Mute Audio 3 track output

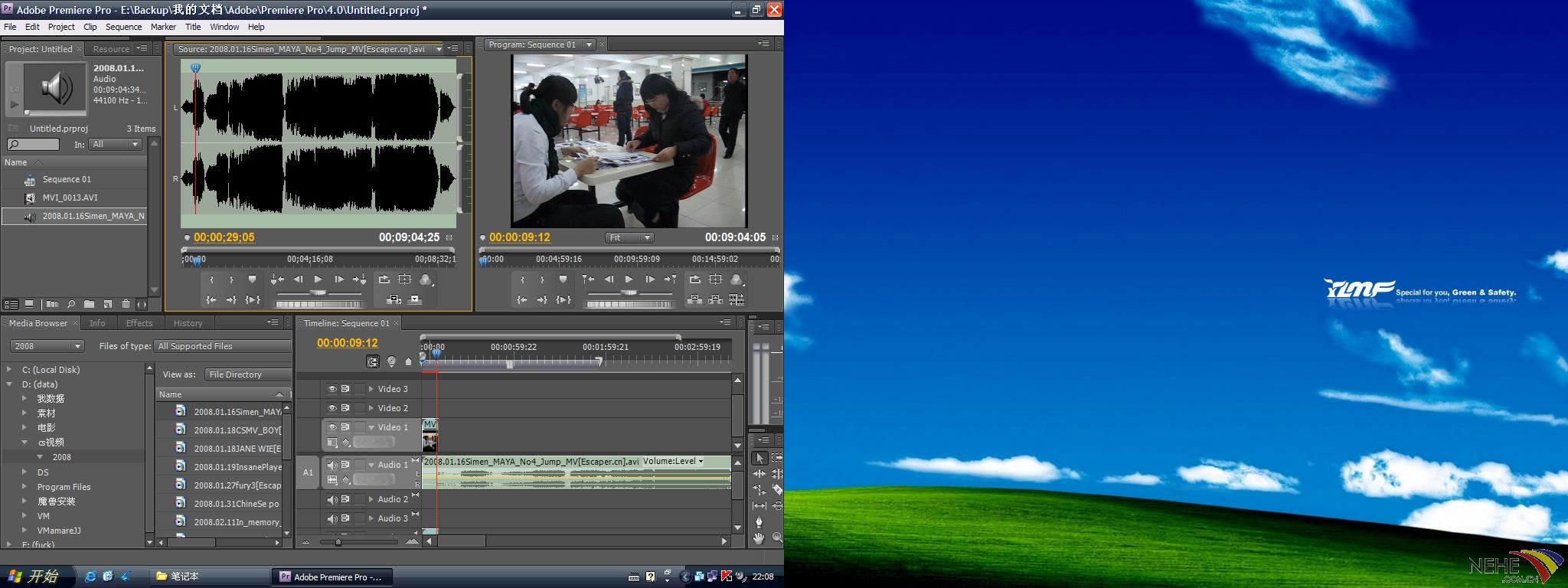click(x=332, y=518)
